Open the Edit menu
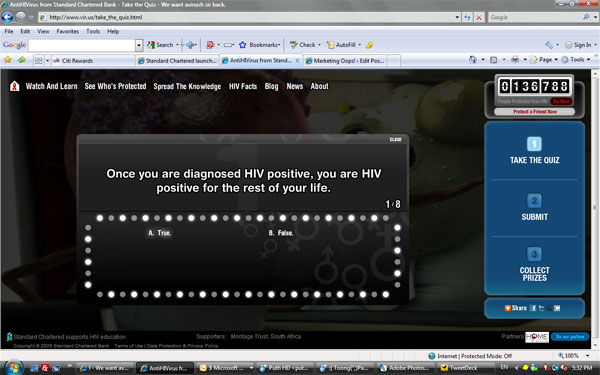The height and width of the screenshot is (375, 600). pyautogui.click(x=25, y=31)
